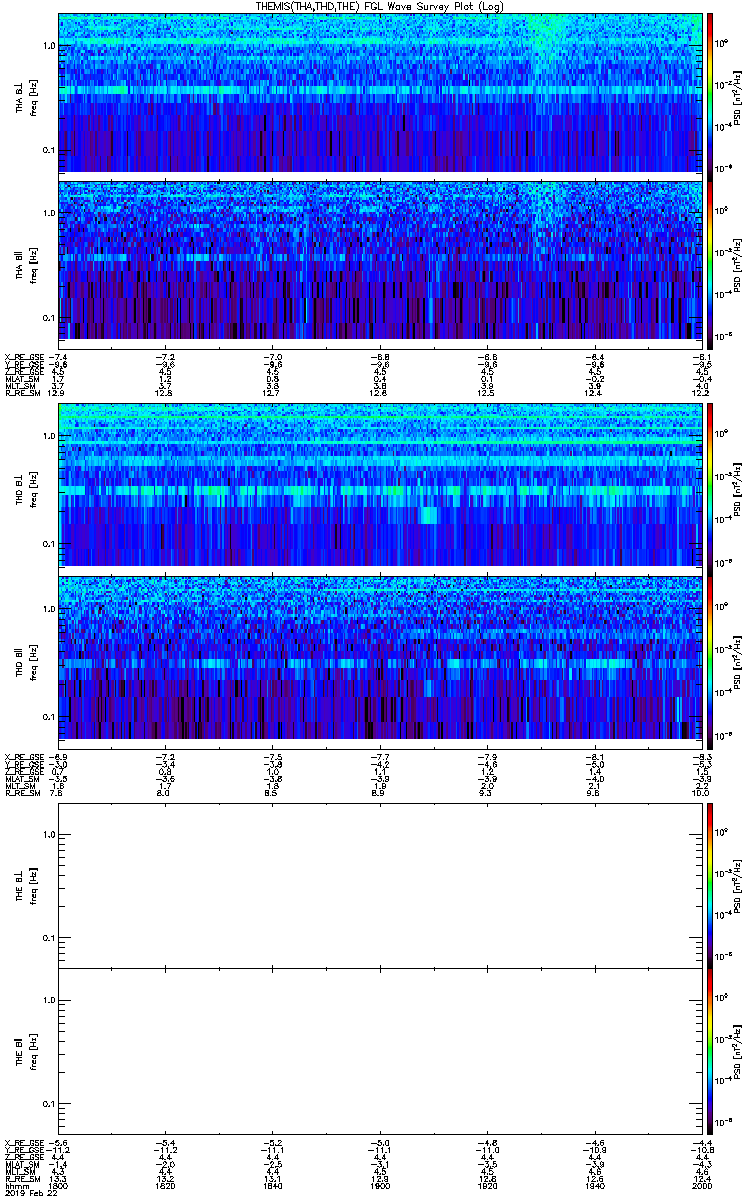Click the 1920 time tick label
Image resolution: width=750 pixels, height=1200 pixels.
click(x=487, y=1185)
